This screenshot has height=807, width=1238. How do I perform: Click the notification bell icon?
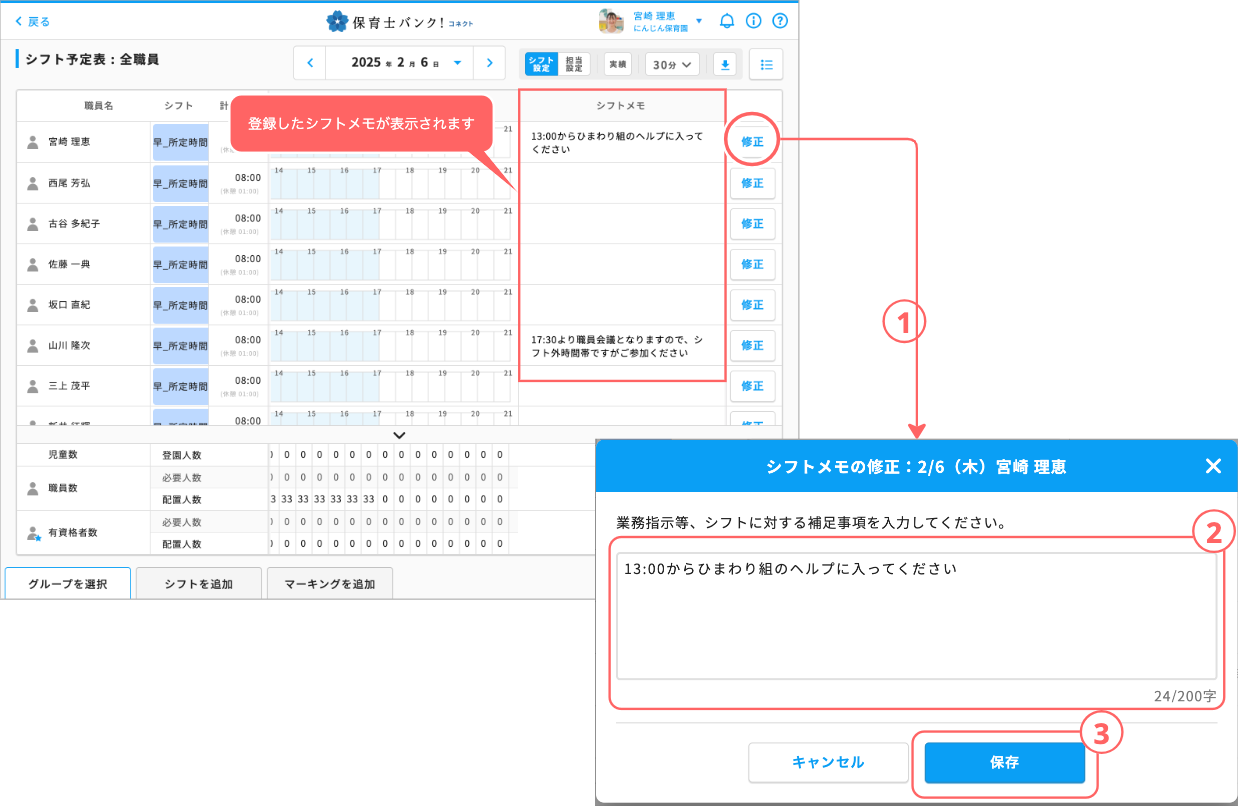point(727,21)
